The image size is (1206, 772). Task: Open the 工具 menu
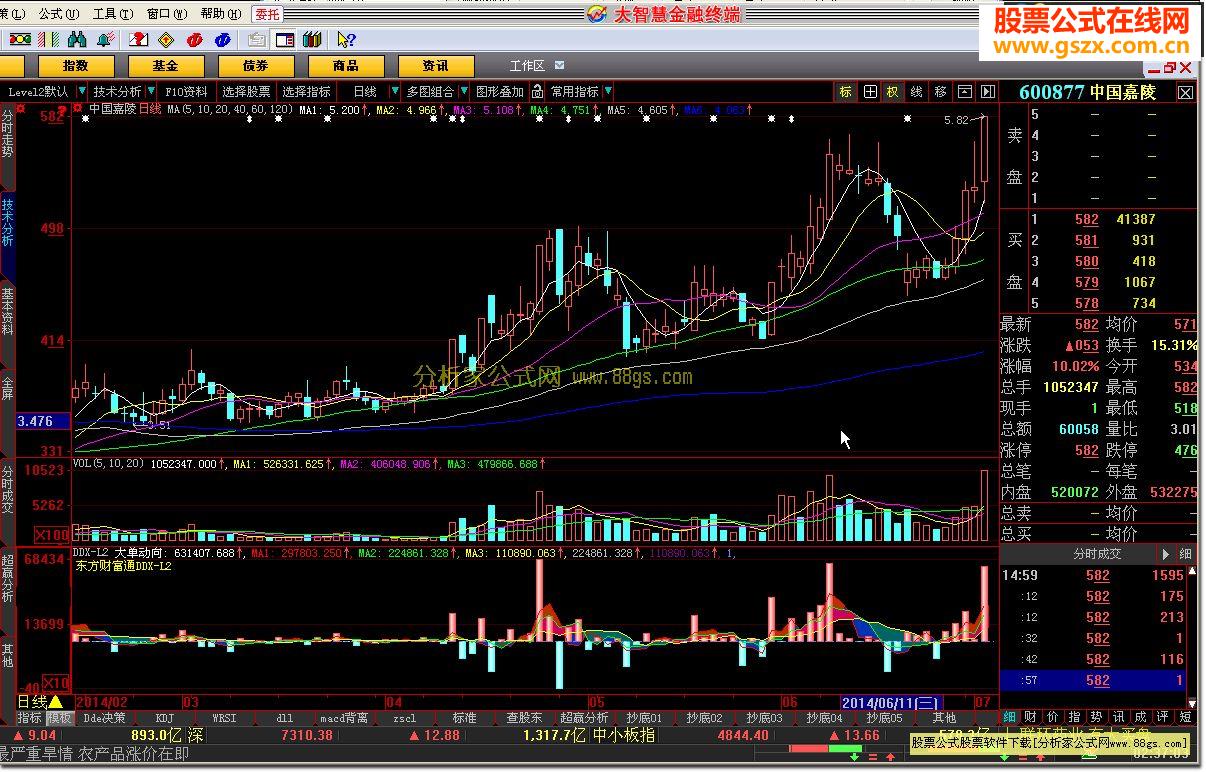pyautogui.click(x=111, y=14)
